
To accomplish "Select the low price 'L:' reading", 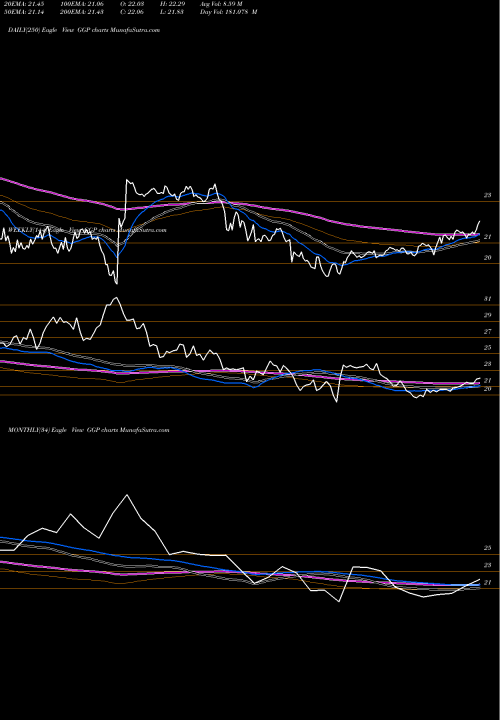I will pos(173,12).
